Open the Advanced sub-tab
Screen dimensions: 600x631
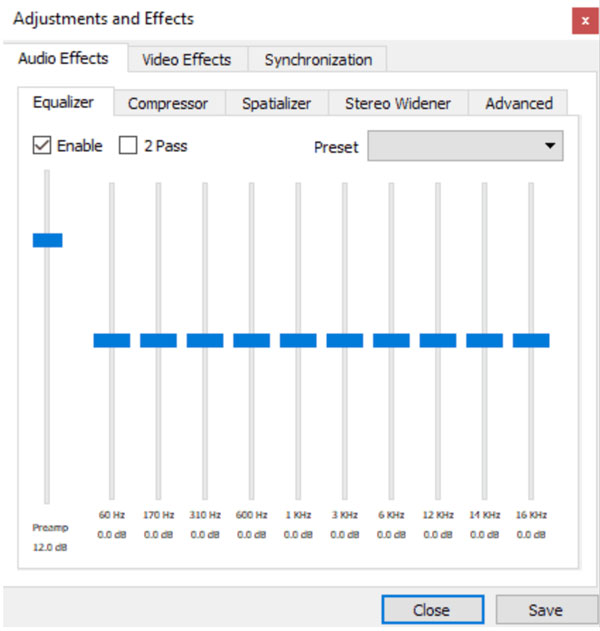[x=519, y=103]
